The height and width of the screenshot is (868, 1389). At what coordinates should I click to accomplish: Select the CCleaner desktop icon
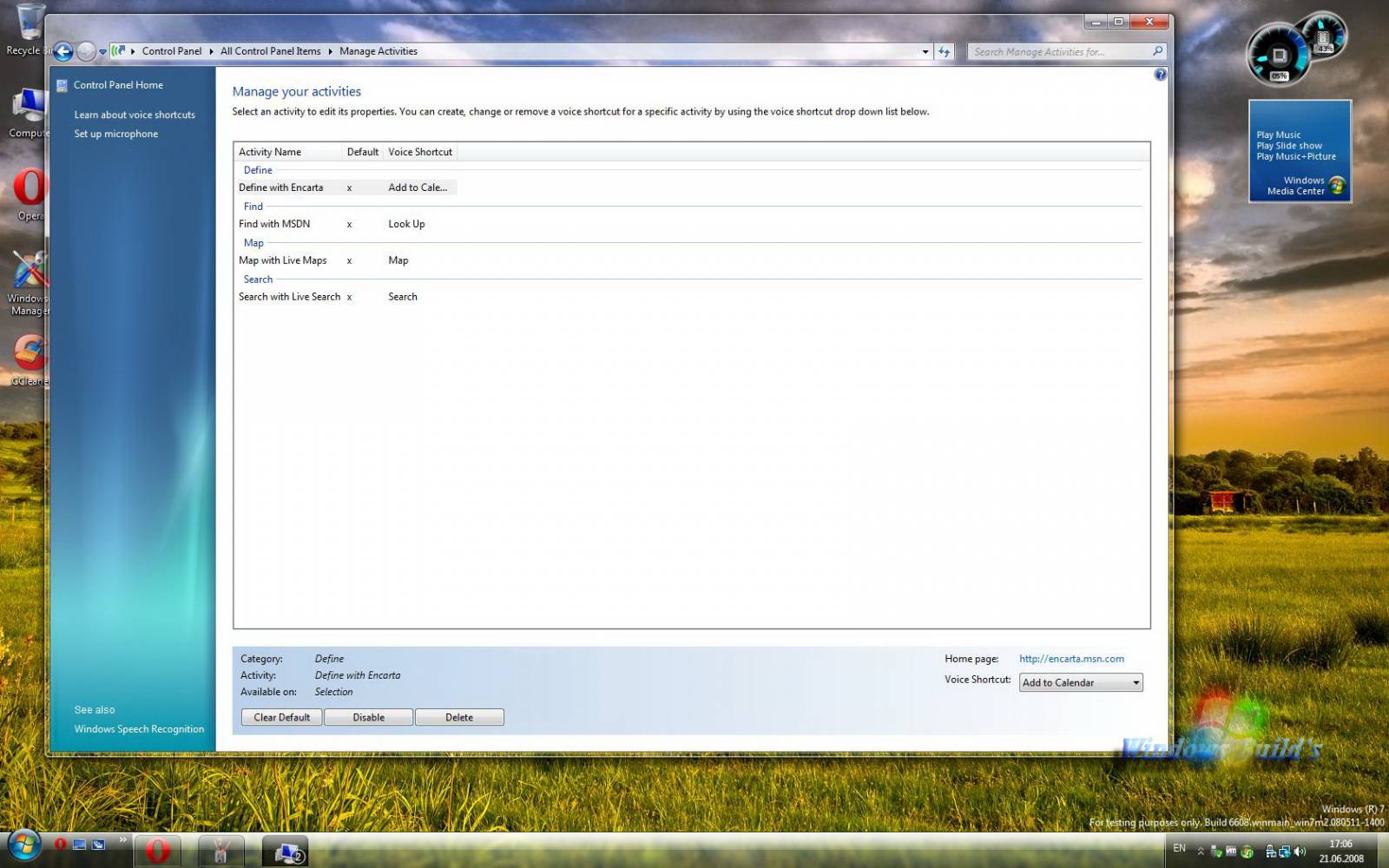point(29,359)
